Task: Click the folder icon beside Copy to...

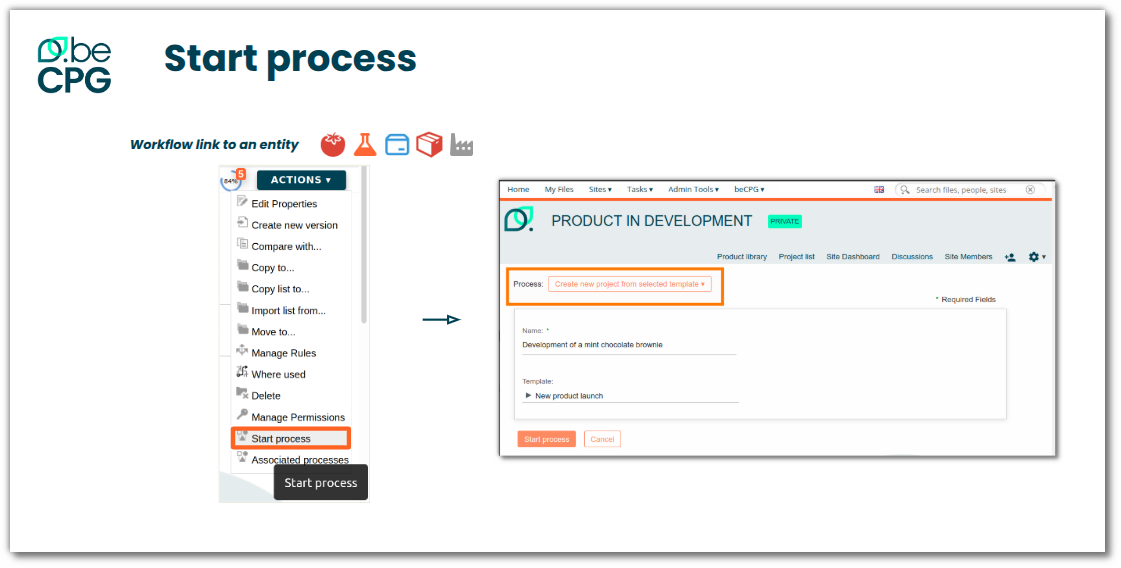Action: pyautogui.click(x=242, y=265)
